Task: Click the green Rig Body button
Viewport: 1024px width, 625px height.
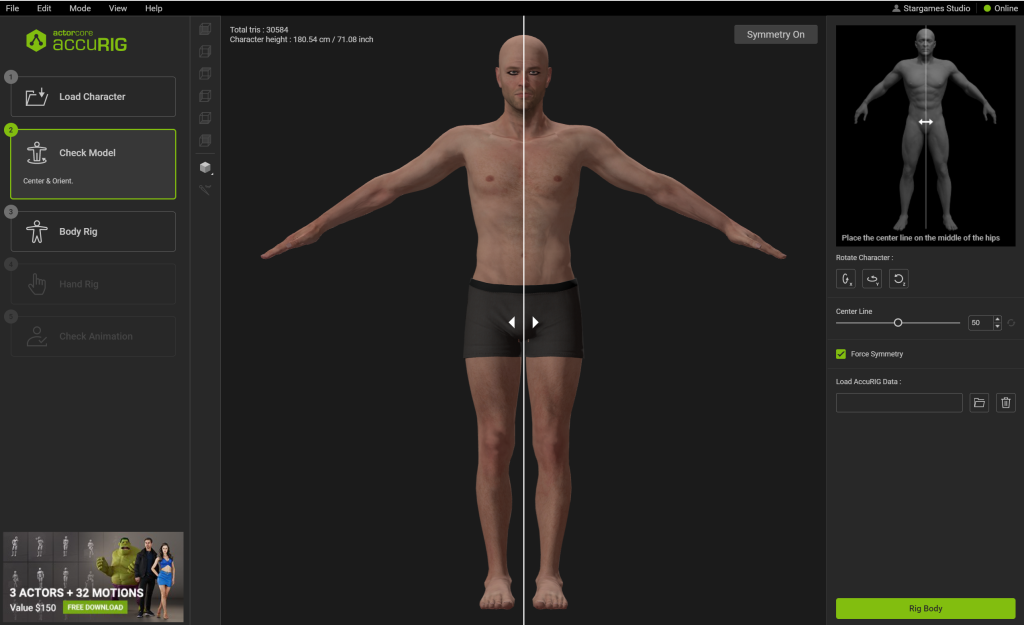Action: click(925, 608)
